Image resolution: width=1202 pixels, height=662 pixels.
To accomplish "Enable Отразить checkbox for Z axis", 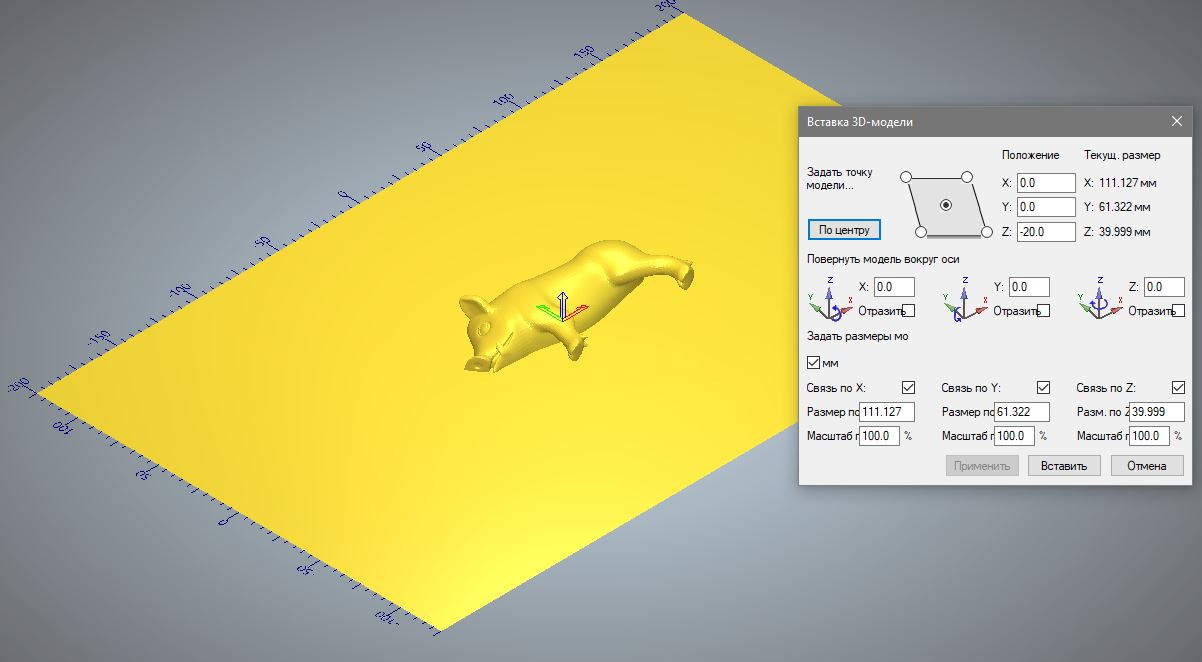I will (x=1181, y=311).
